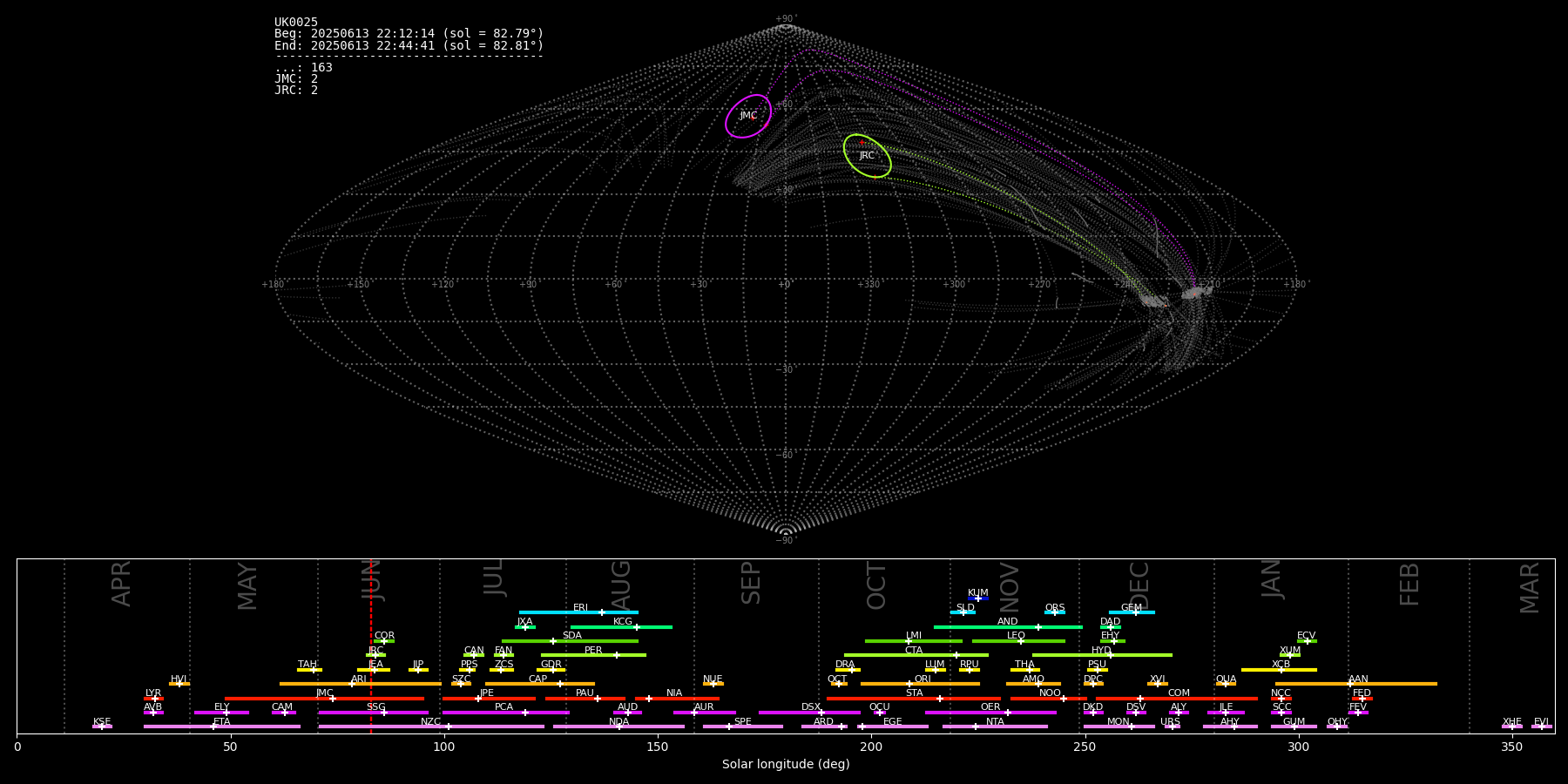Click the NZC shower label in the timeline

coord(431,722)
